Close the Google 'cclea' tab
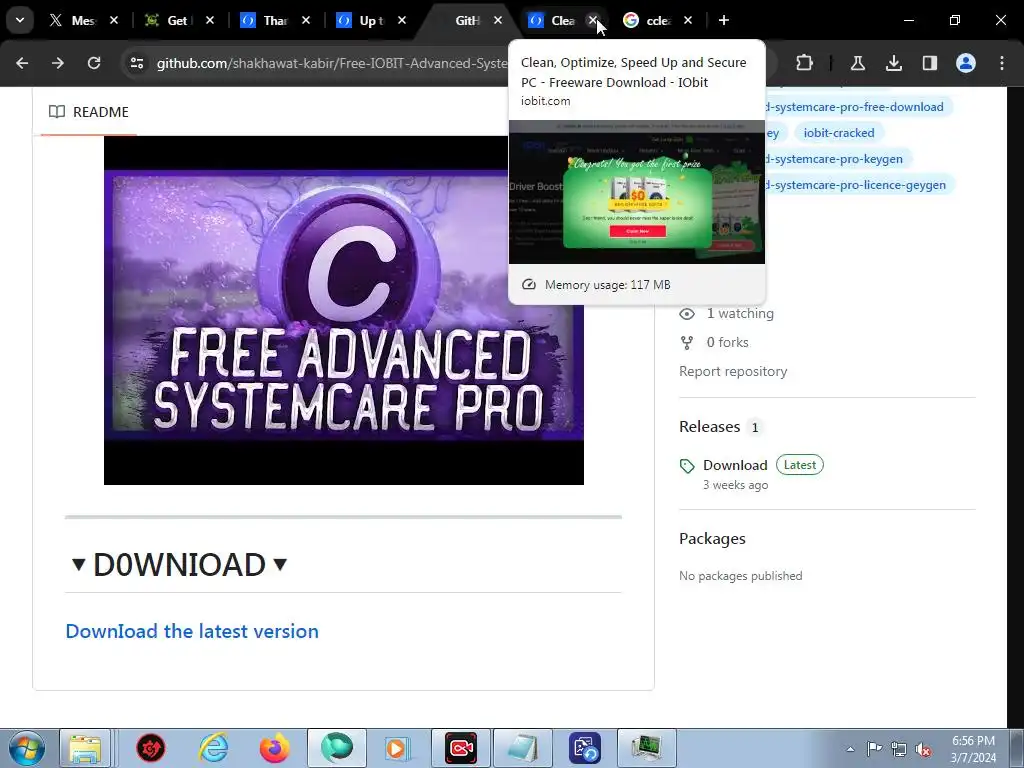Image resolution: width=1024 pixels, height=768 pixels. coord(688,20)
